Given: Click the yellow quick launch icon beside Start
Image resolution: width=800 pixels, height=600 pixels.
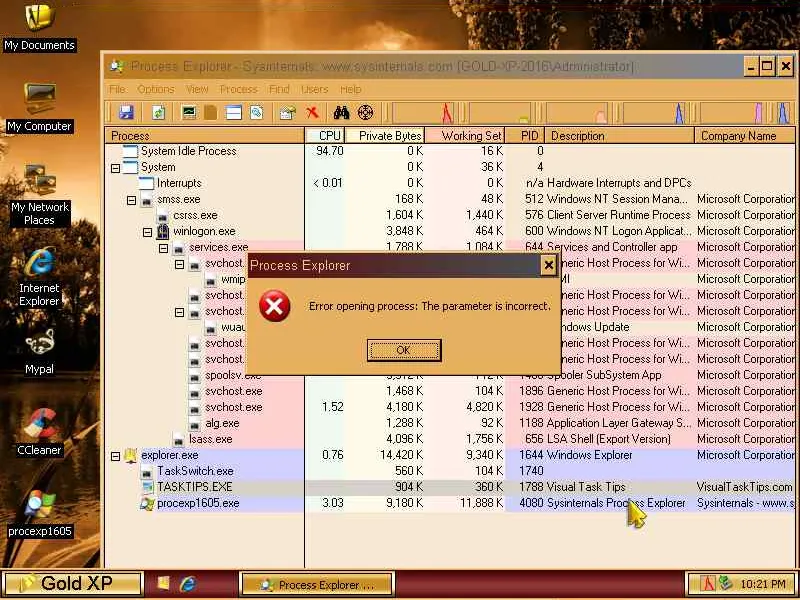Looking at the screenshot, I should coord(163,584).
